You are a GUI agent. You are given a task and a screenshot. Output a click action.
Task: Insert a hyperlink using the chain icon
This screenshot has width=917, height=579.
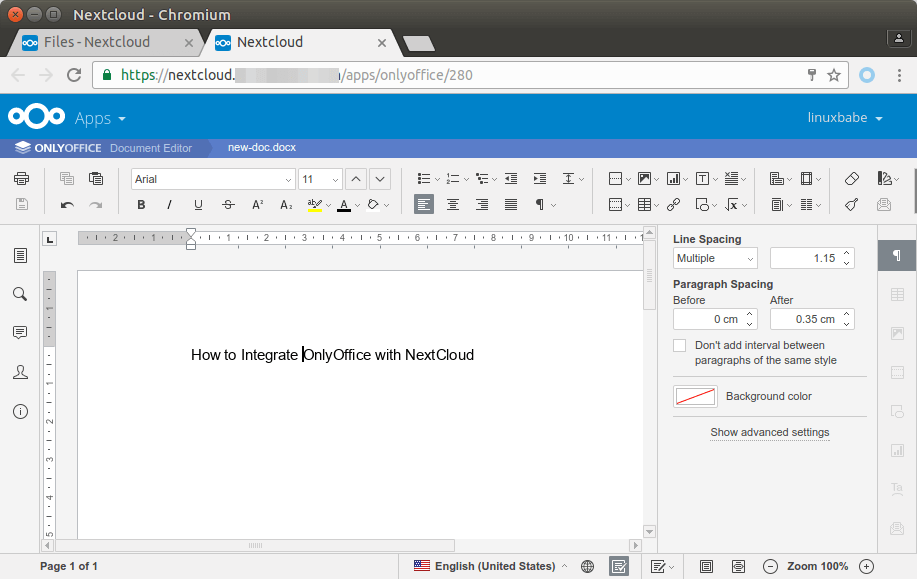[673, 204]
